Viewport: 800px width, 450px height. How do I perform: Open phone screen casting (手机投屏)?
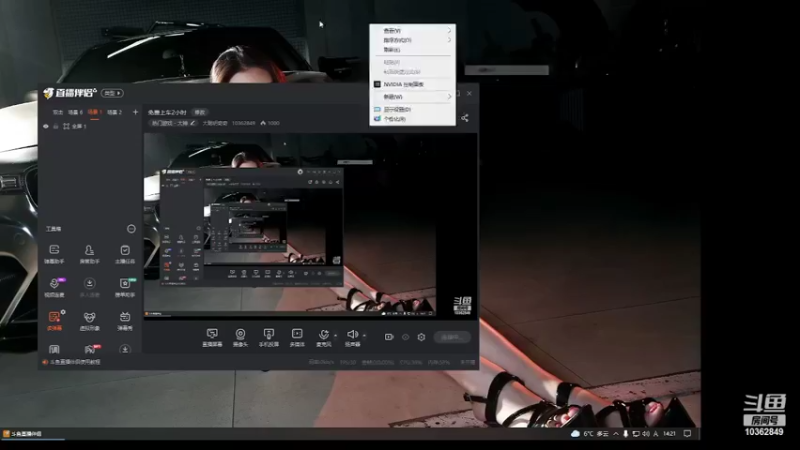coord(268,337)
